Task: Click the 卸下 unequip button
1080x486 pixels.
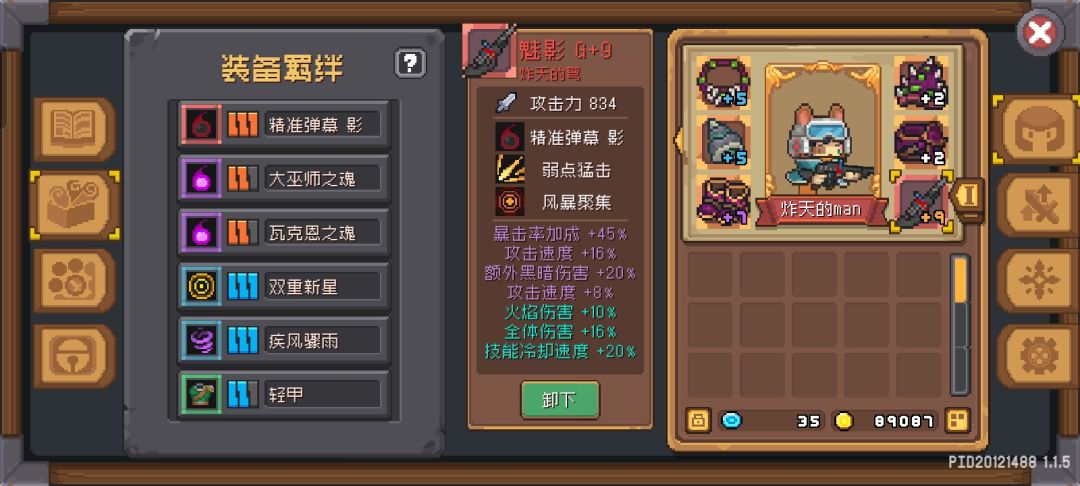Action: [560, 400]
